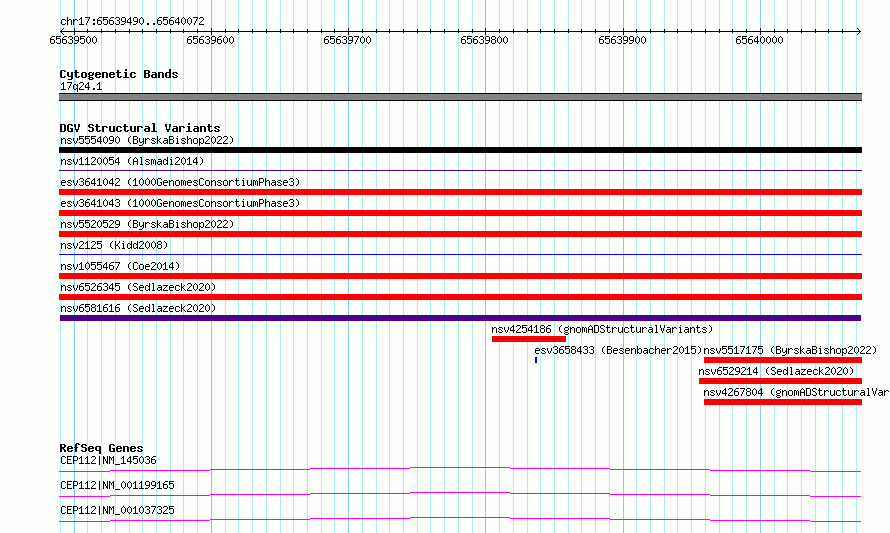Viewport: 890px width, 533px height.
Task: Click the magenta NM_001199165 transcript line
Action: (460, 494)
